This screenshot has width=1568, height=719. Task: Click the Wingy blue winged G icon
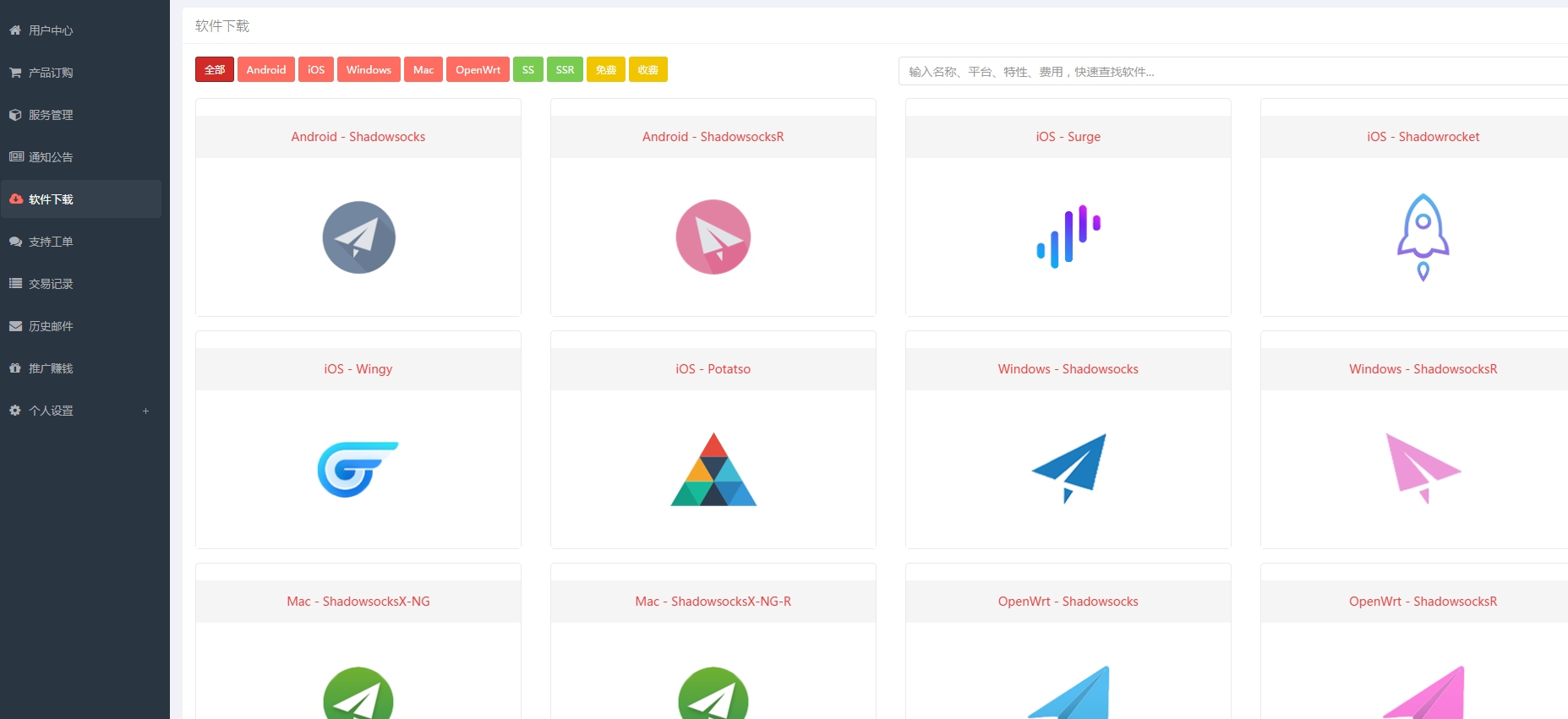click(x=358, y=469)
